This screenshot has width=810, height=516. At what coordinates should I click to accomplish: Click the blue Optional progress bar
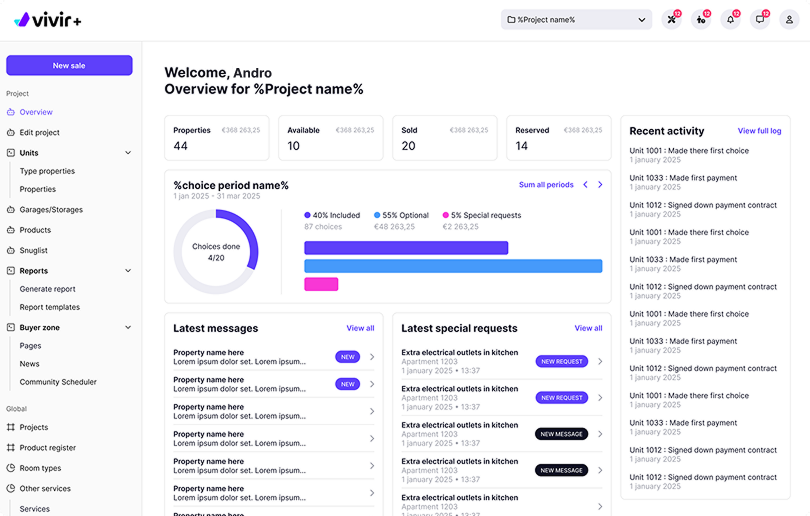pos(453,266)
